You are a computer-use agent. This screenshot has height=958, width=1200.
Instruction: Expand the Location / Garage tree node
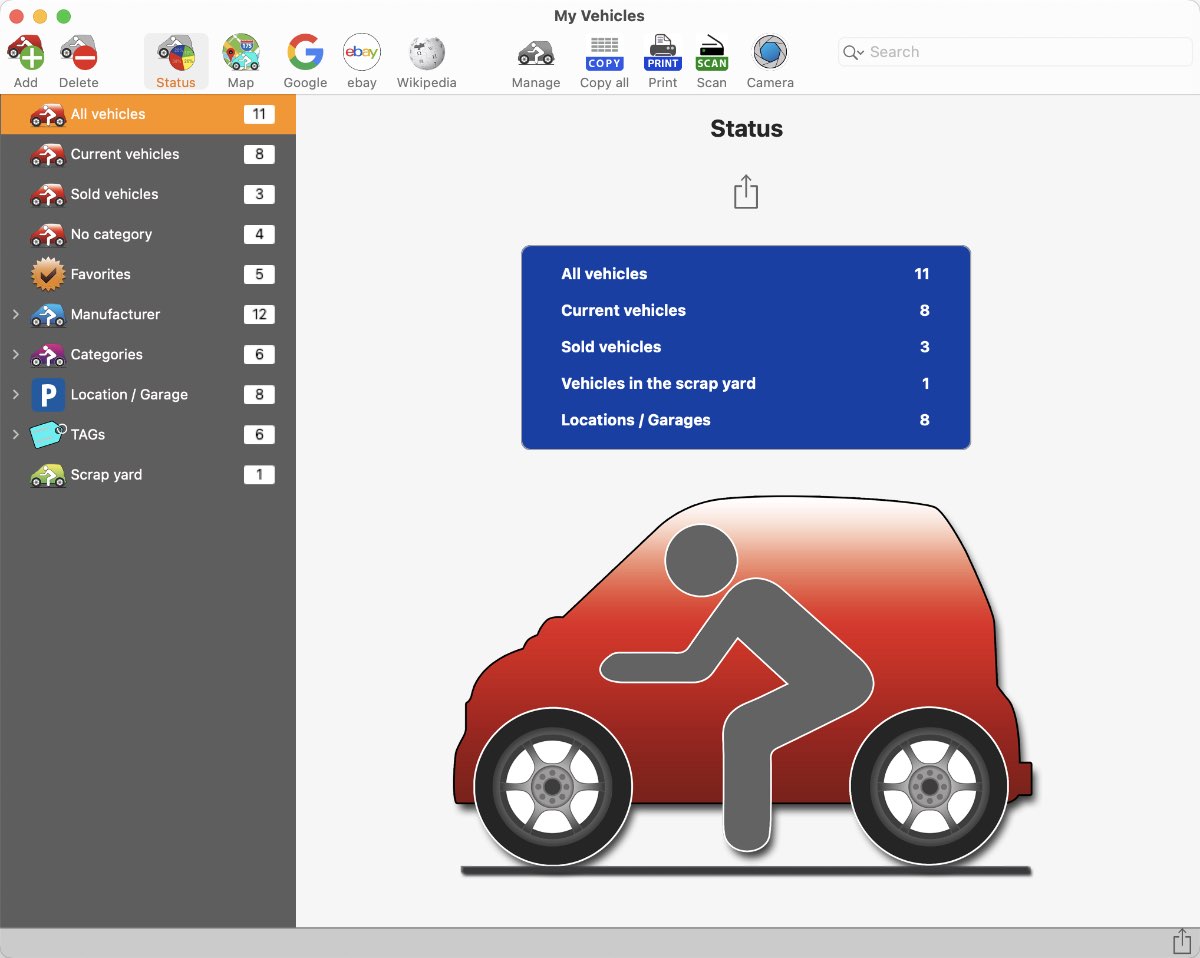[x=16, y=394]
